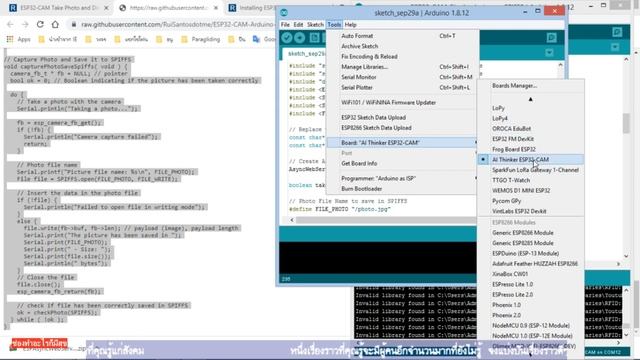Select Phoenix 2.0 board
Screen dimensions: 640x360
point(531,315)
